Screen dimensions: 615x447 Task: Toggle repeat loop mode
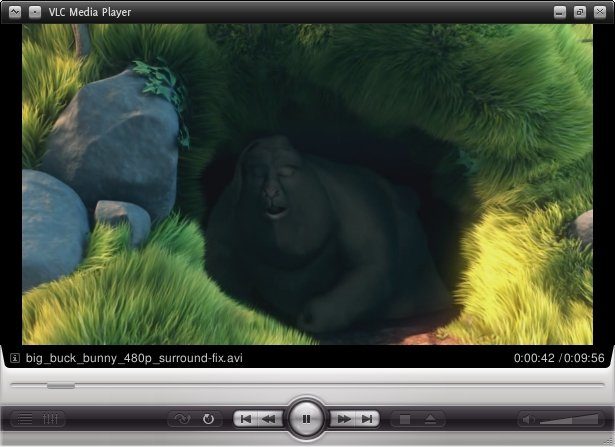pyautogui.click(x=208, y=419)
